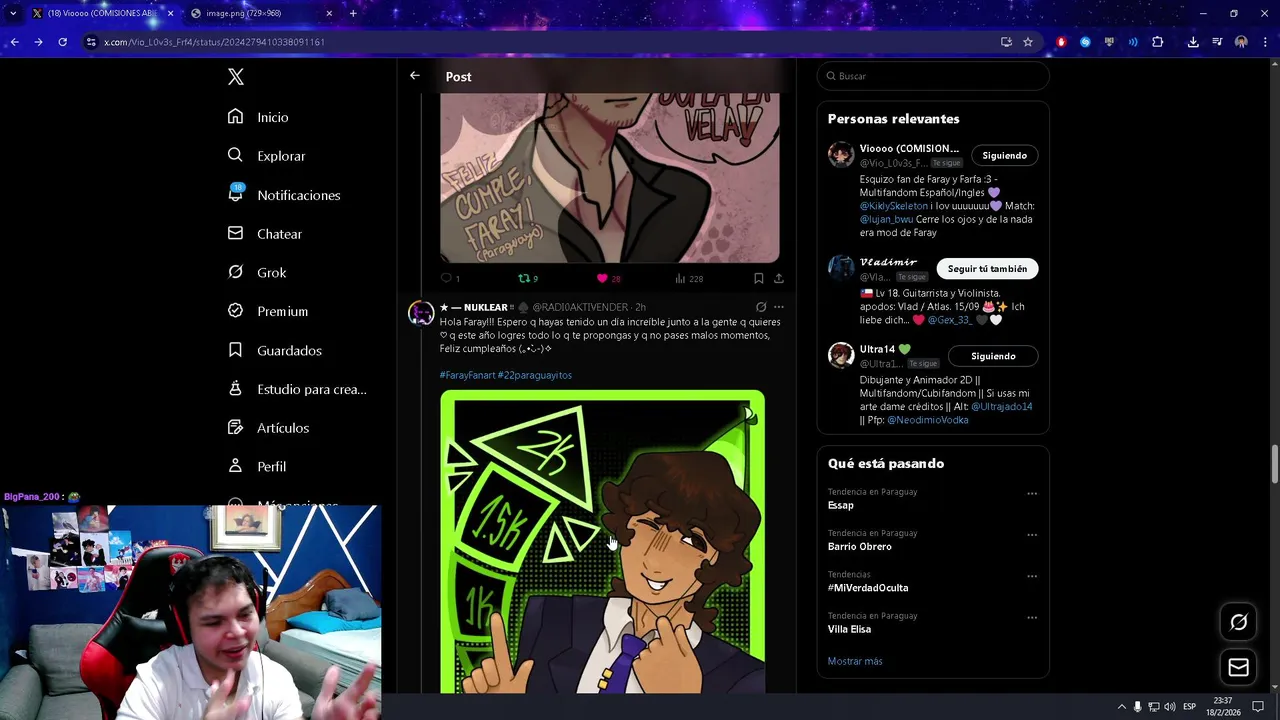This screenshot has height=720, width=1280.
Task: Open the #MiVerdadOculta trend
Action: (x=868, y=588)
